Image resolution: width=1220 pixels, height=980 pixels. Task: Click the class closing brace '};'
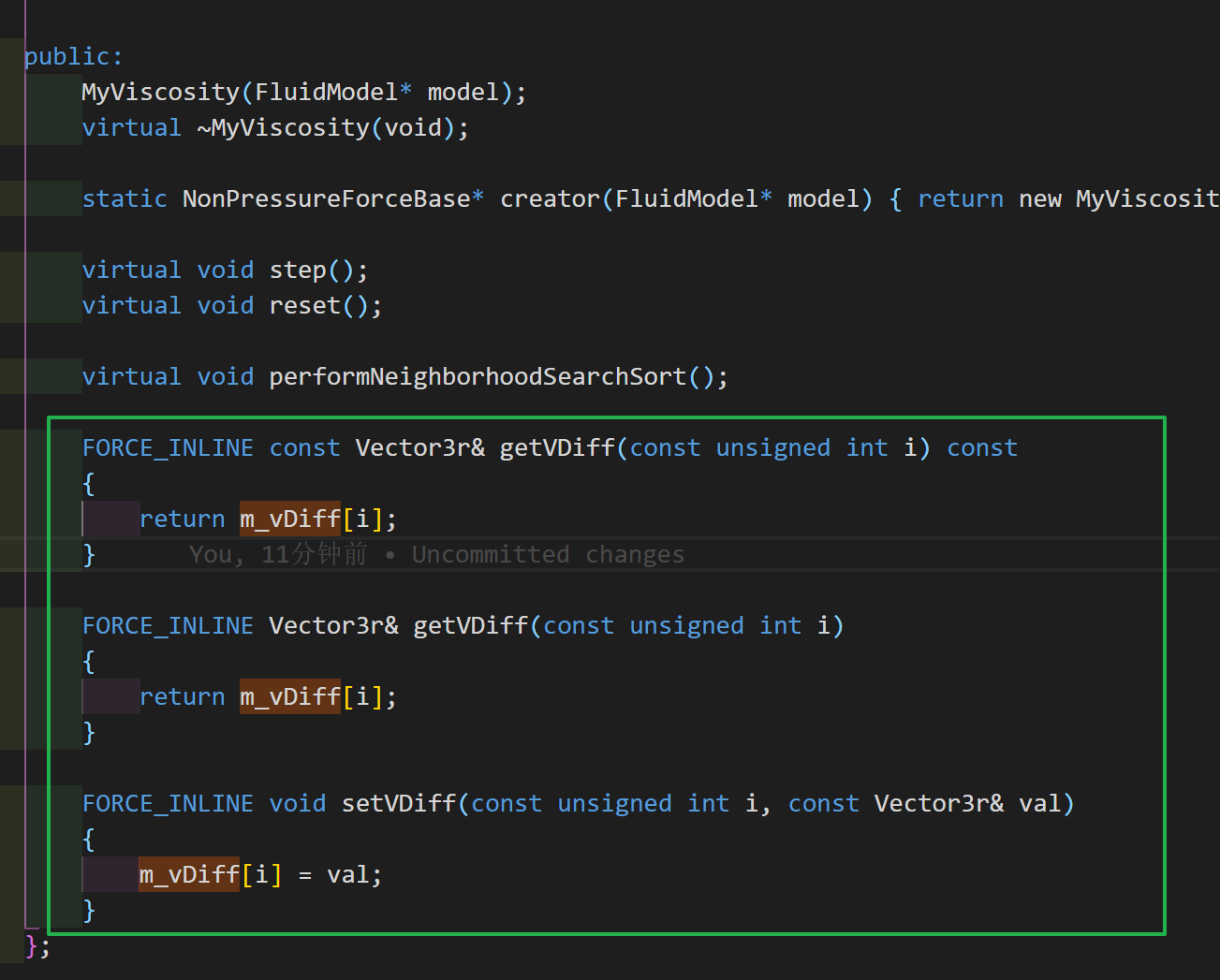click(37, 945)
